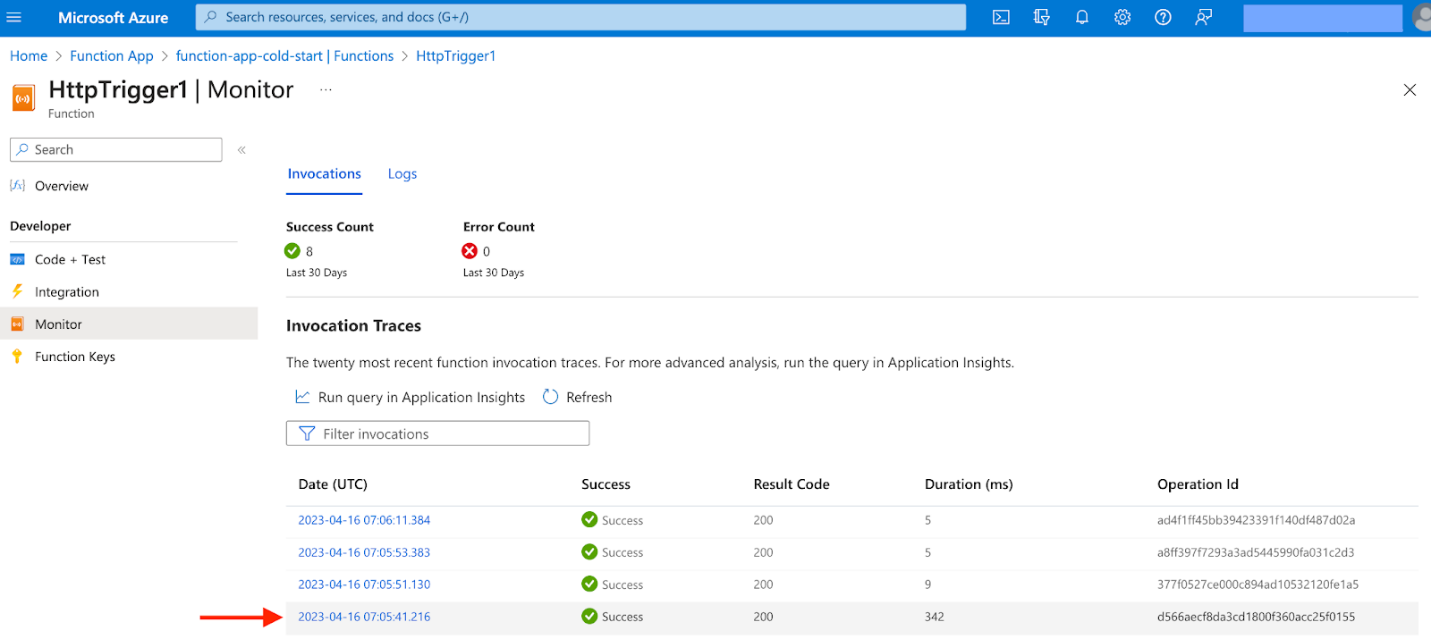
Task: Open the Help question mark icon
Action: [x=1162, y=17]
